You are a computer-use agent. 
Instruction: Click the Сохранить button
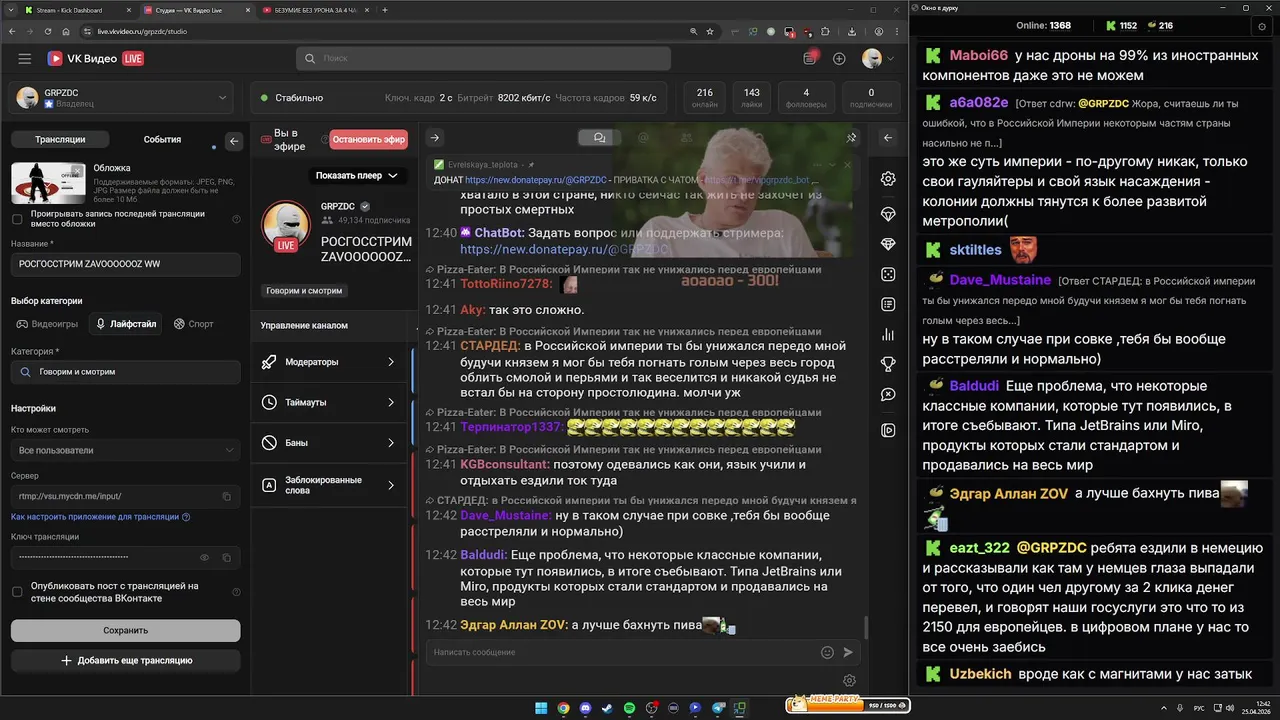tap(125, 630)
